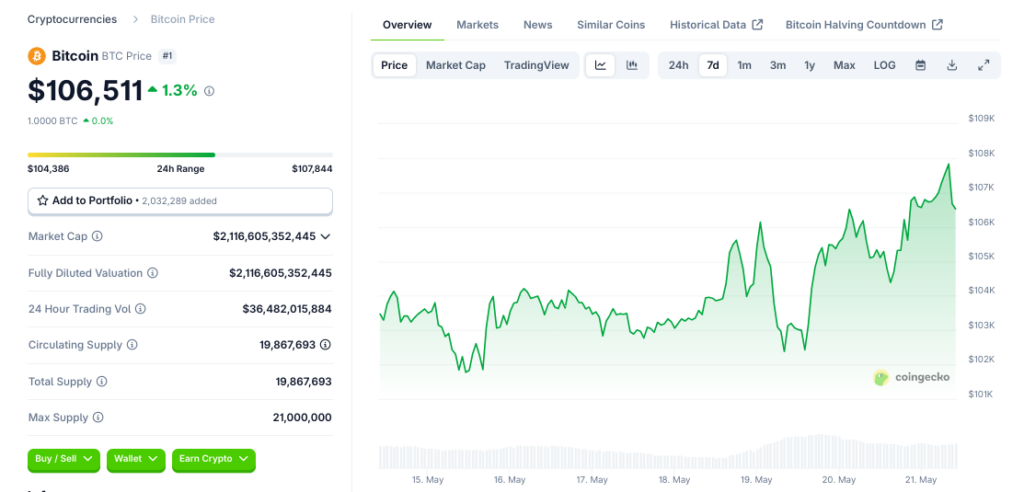Open the Buy / Sell dropdown
Image resolution: width=1024 pixels, height=492 pixels.
tap(63, 459)
